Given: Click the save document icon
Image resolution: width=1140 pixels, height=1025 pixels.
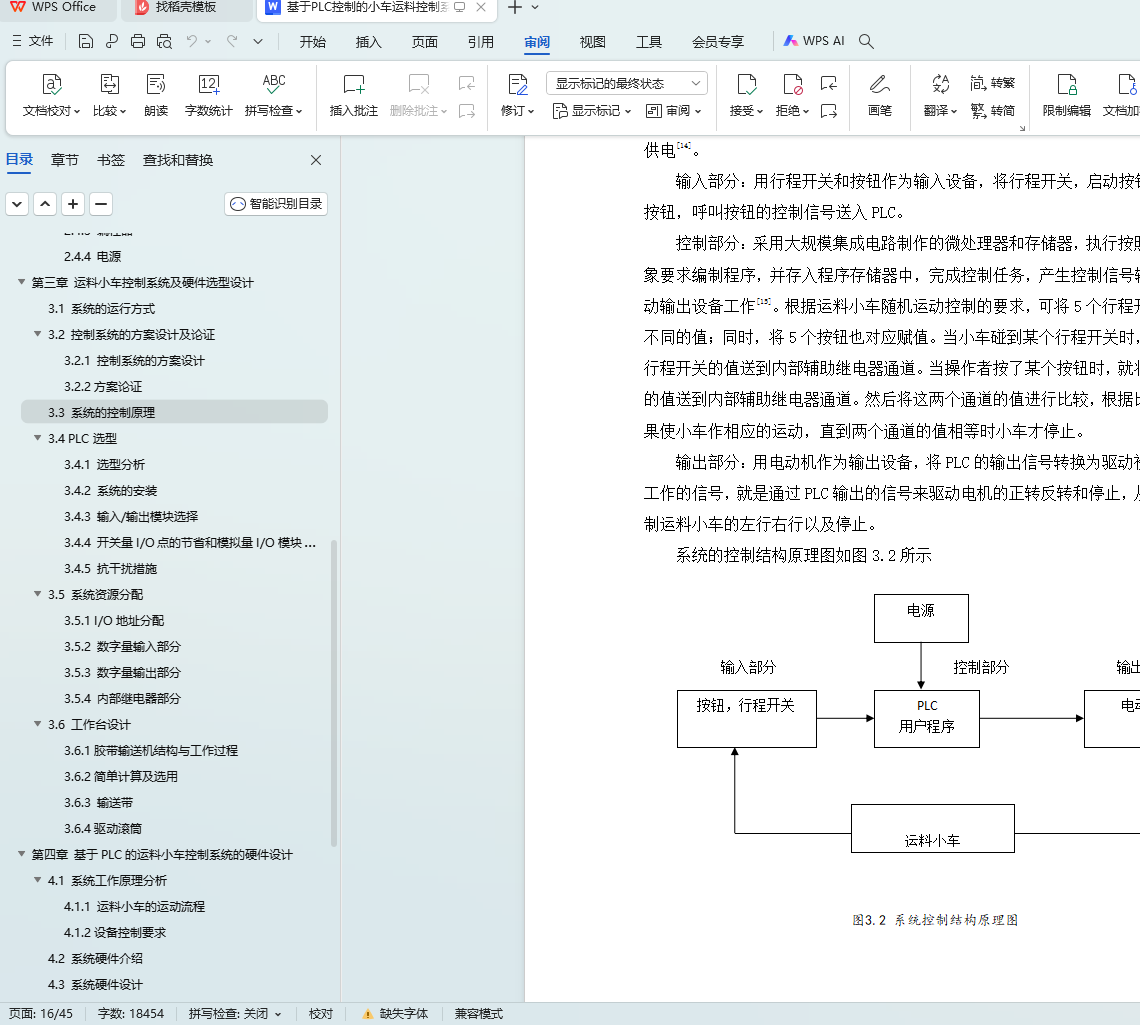Looking at the screenshot, I should click(x=86, y=41).
